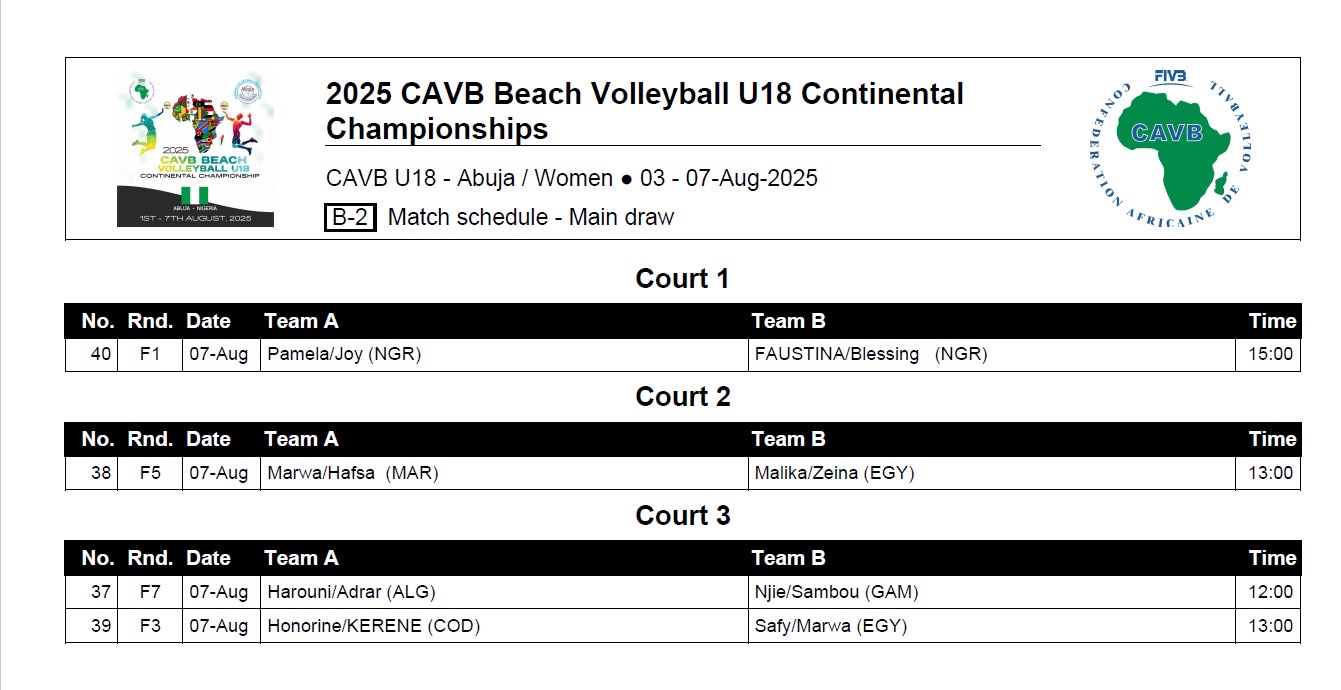Select Marwa/Hafsa (MAR) team entry
Viewport: 1341px width, 690px height.
click(x=353, y=473)
